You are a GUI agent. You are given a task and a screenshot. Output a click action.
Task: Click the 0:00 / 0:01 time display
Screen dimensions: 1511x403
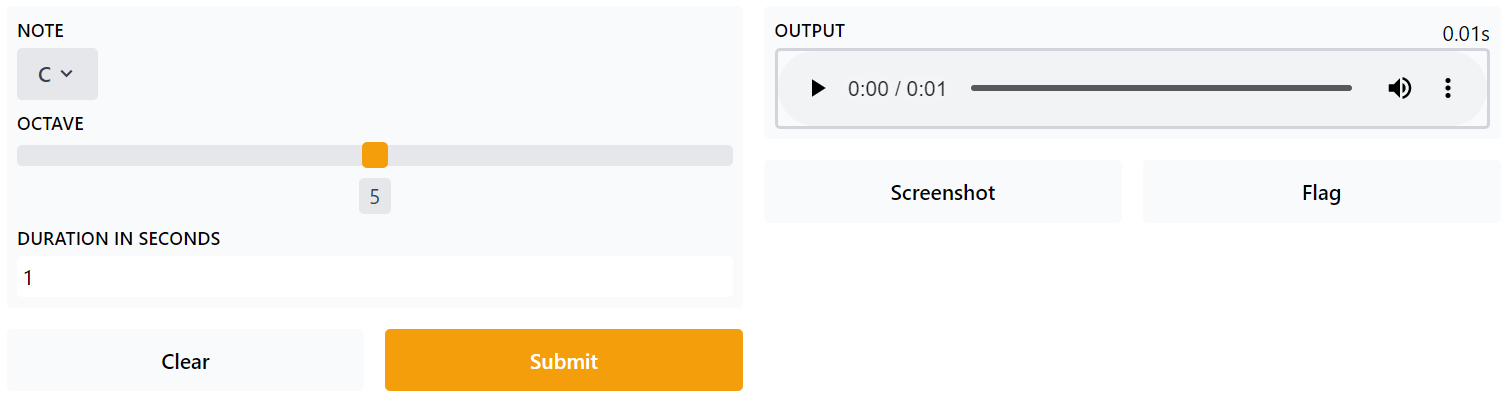897,88
